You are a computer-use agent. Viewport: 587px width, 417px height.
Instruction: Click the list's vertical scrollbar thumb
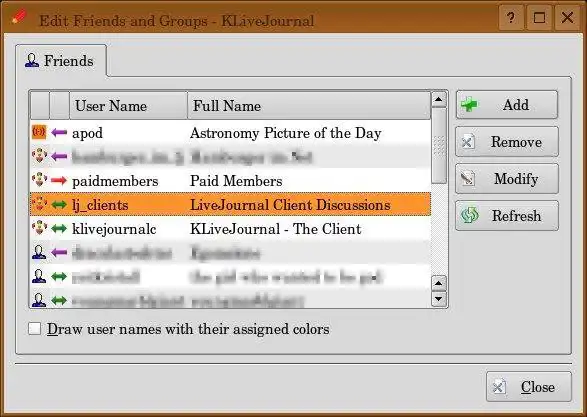pyautogui.click(x=439, y=146)
